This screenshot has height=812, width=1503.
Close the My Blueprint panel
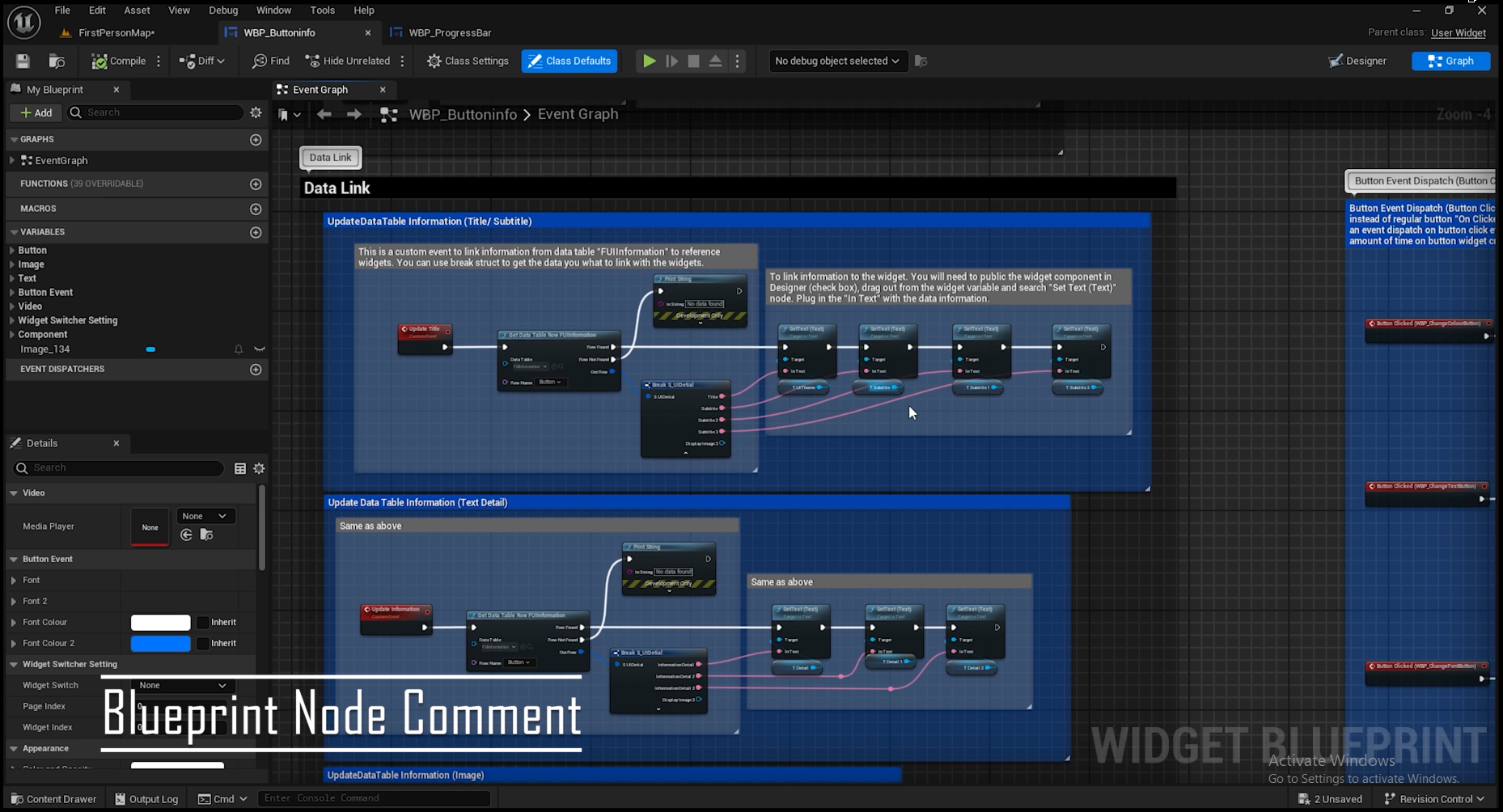pyautogui.click(x=116, y=90)
